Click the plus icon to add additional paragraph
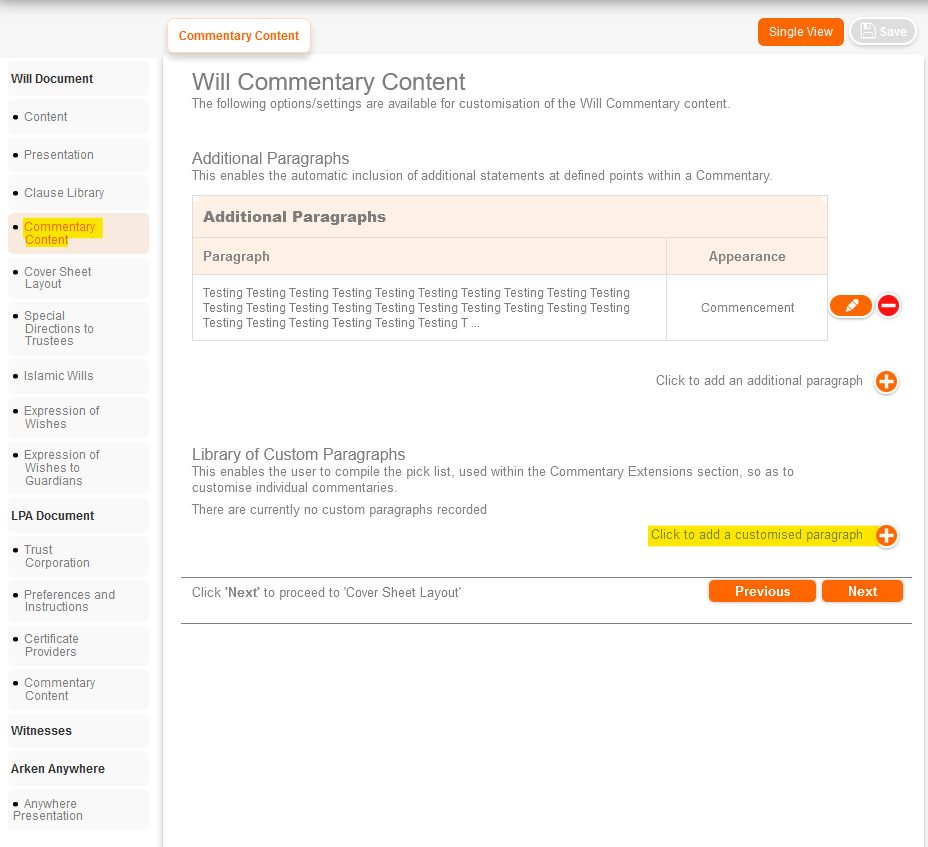Image resolution: width=928 pixels, height=847 pixels. pos(886,381)
